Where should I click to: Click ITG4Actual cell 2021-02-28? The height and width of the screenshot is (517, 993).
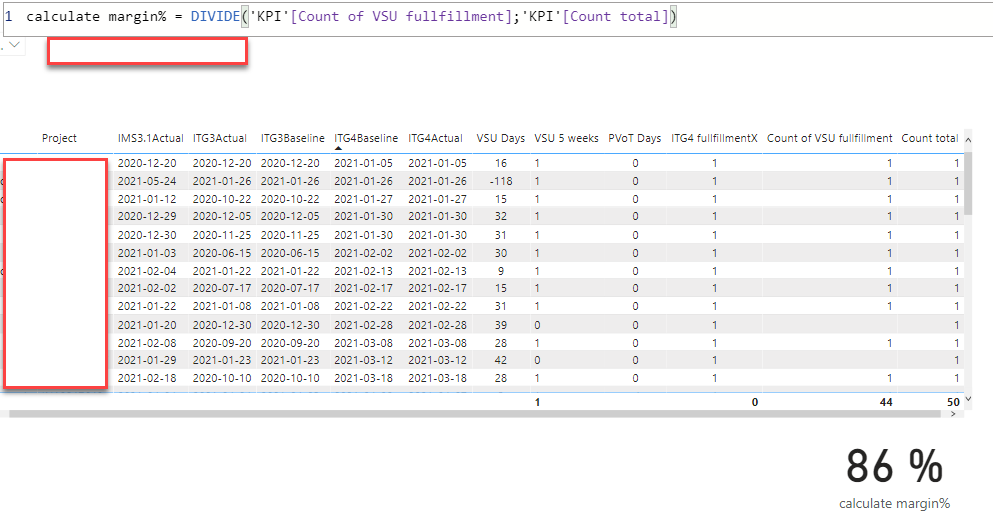coord(438,325)
